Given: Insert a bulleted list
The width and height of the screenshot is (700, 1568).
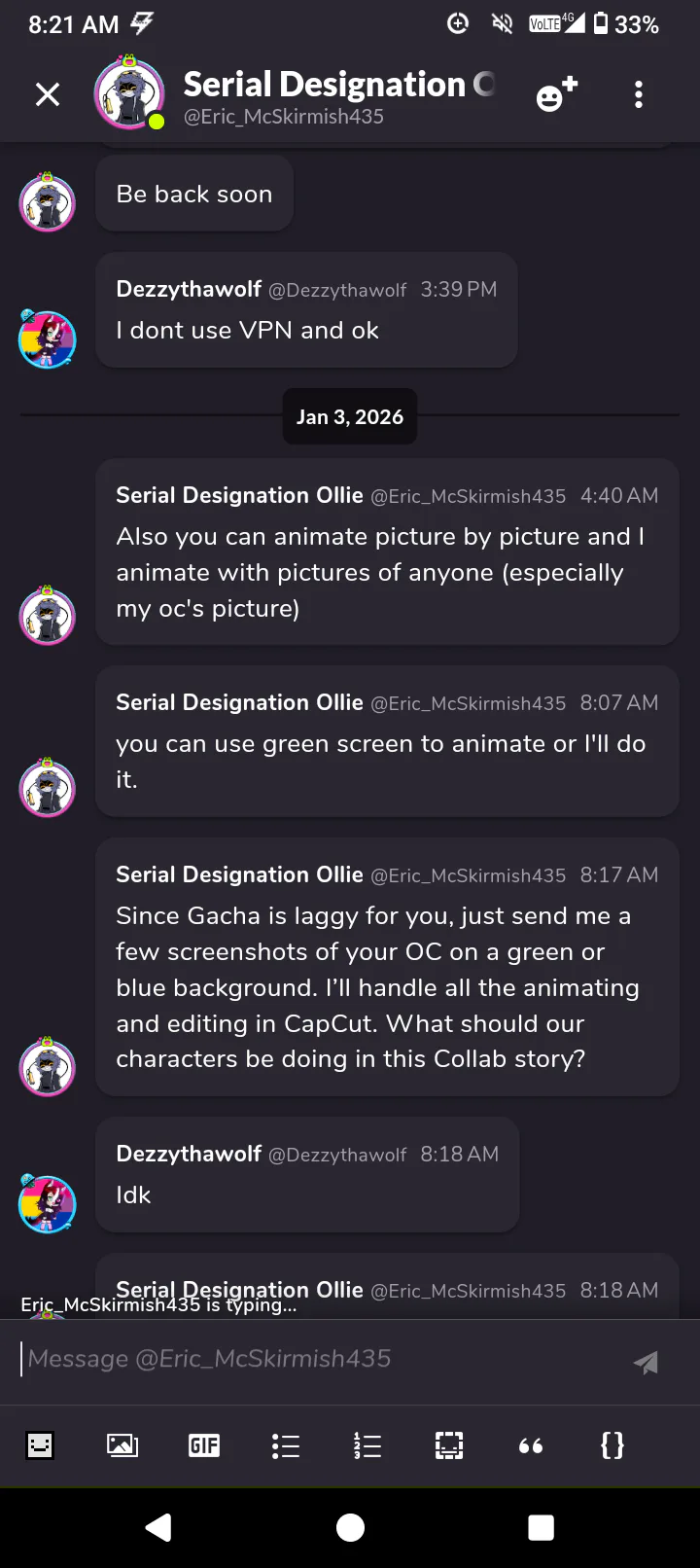Looking at the screenshot, I should [x=286, y=1445].
